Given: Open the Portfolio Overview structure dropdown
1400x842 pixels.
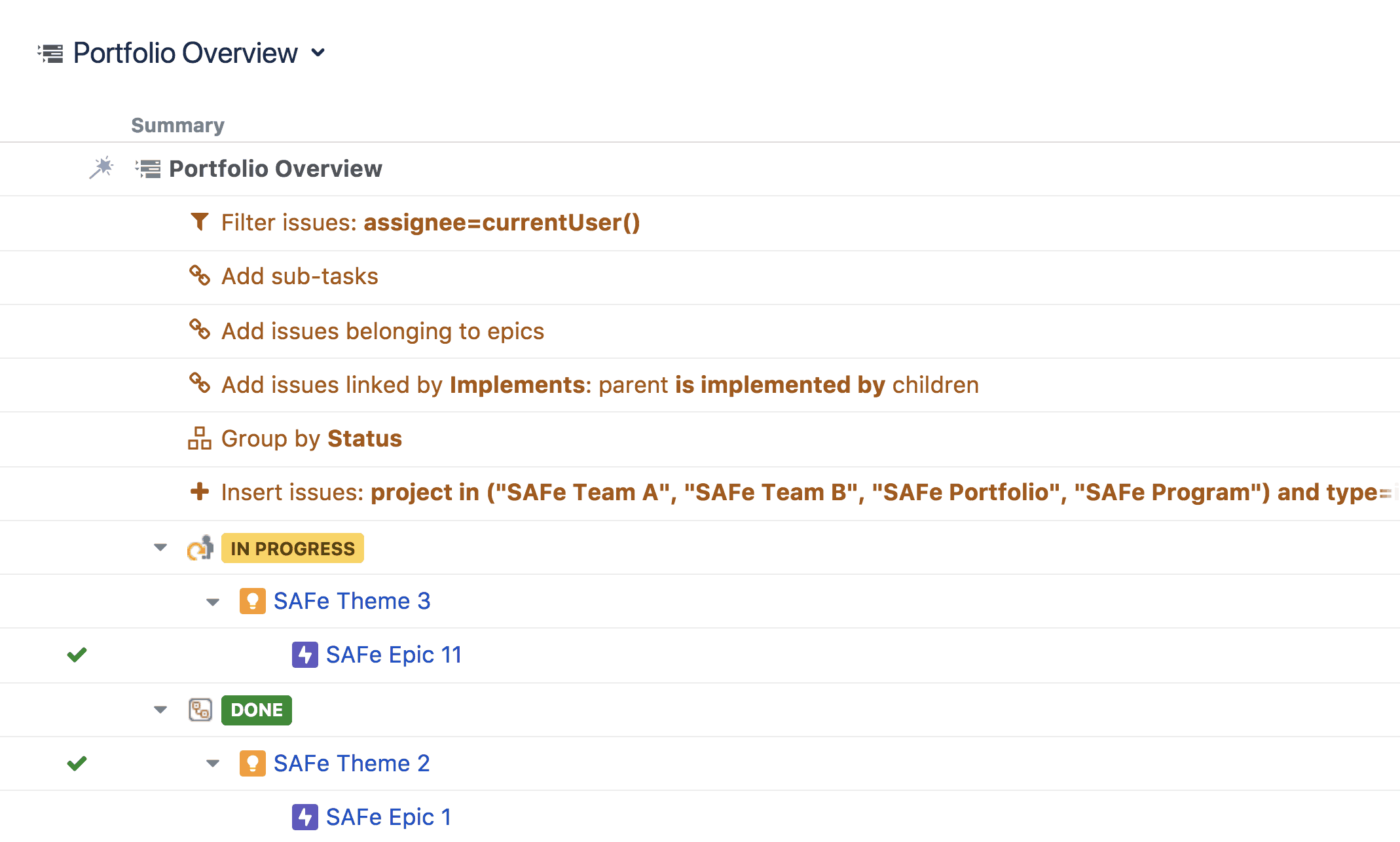Looking at the screenshot, I should point(319,53).
